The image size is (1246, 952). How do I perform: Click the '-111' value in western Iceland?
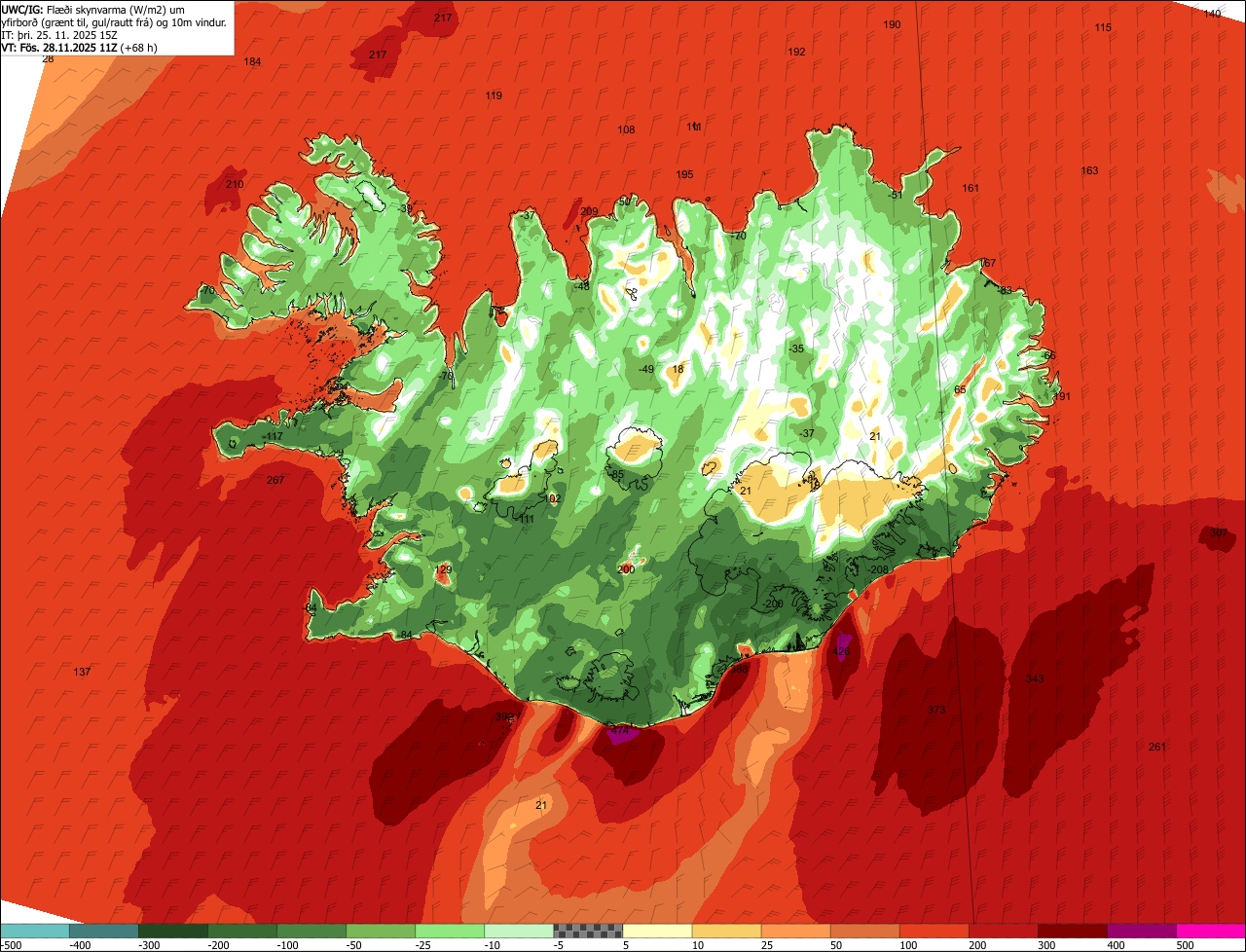point(524,519)
